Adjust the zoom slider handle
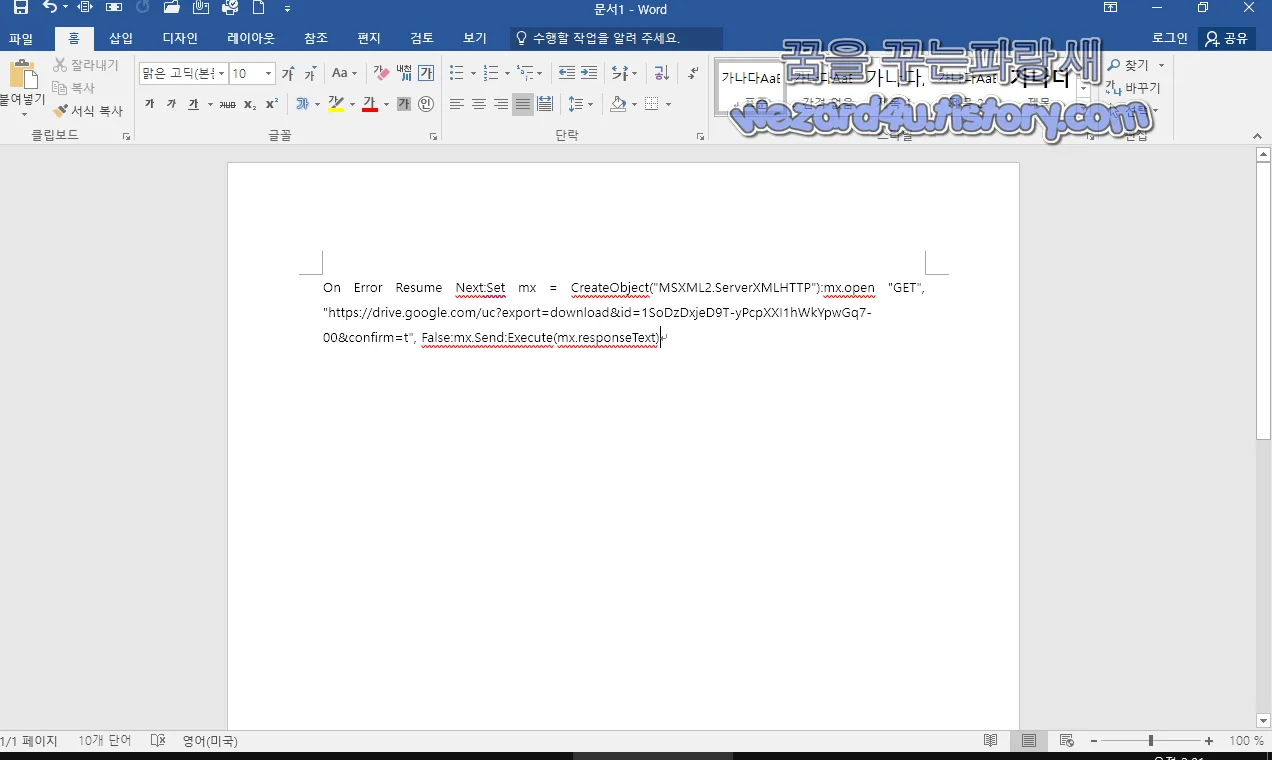Image resolution: width=1272 pixels, height=760 pixels. click(1151, 741)
